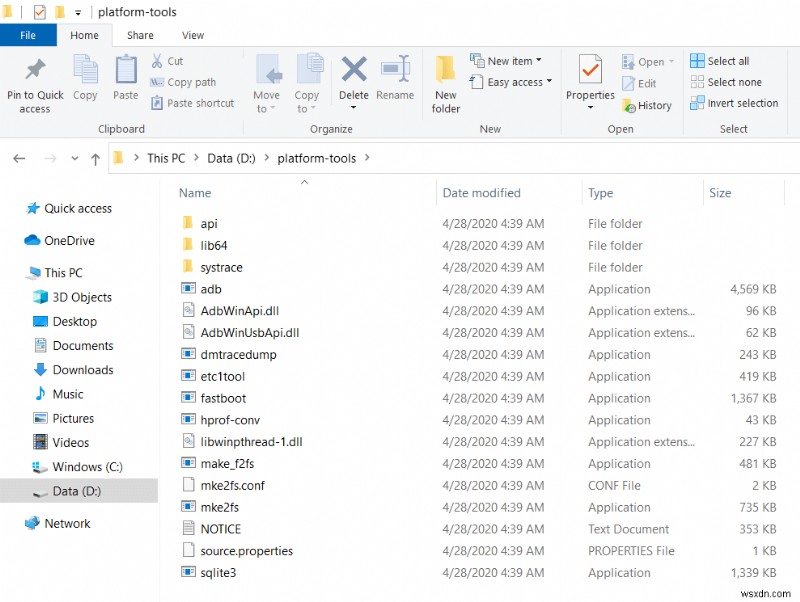The width and height of the screenshot is (800, 602).
Task: Open Pictures in sidebar
Action: tap(64, 418)
